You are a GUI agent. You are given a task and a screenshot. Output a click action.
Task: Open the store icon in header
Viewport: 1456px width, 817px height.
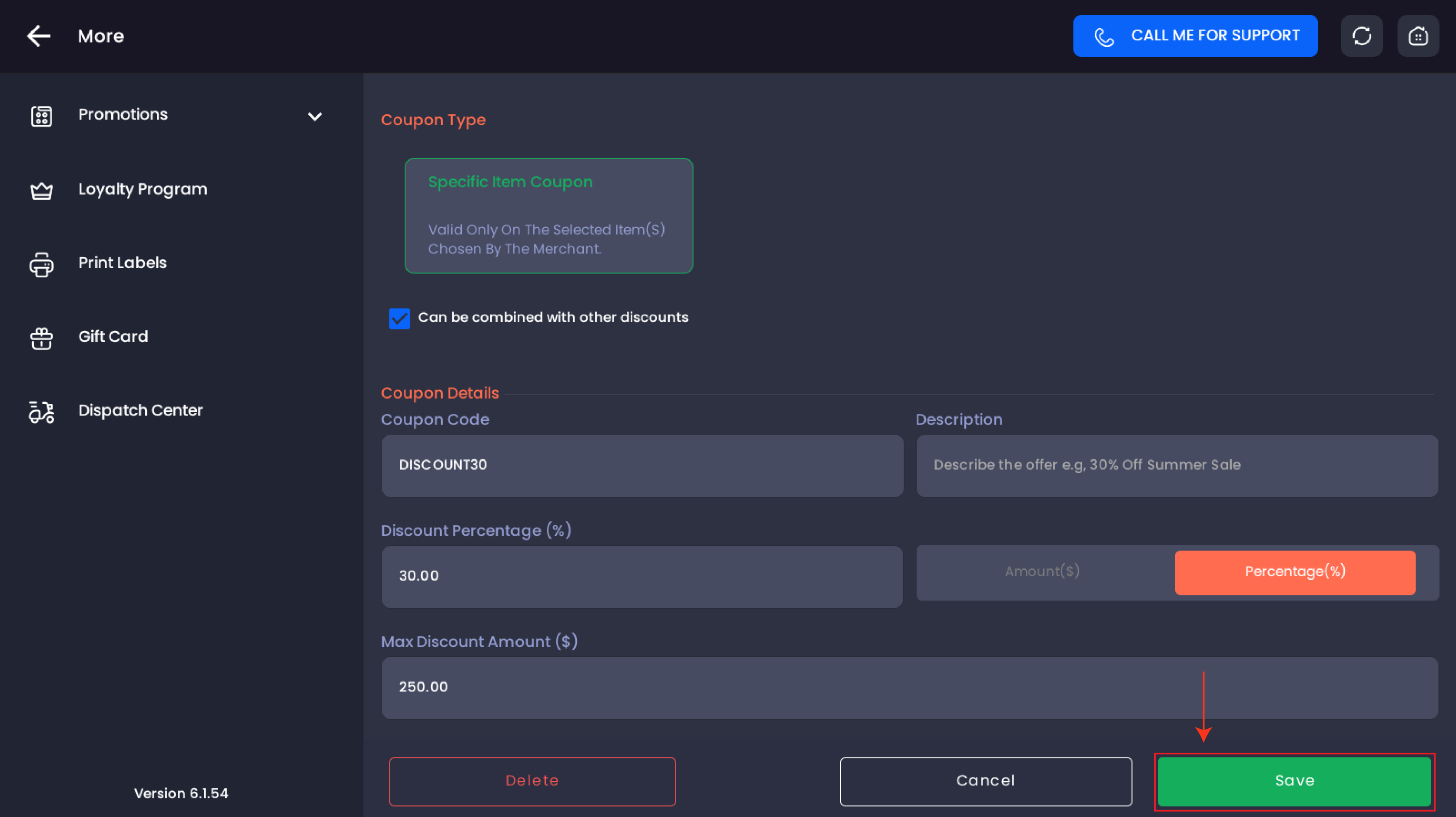coord(1418,36)
